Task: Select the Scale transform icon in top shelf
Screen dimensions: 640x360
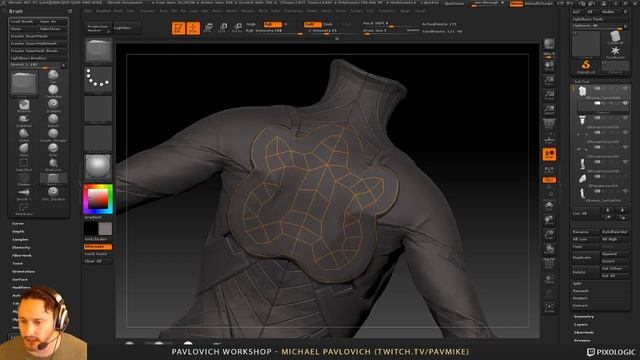Action: 222,28
